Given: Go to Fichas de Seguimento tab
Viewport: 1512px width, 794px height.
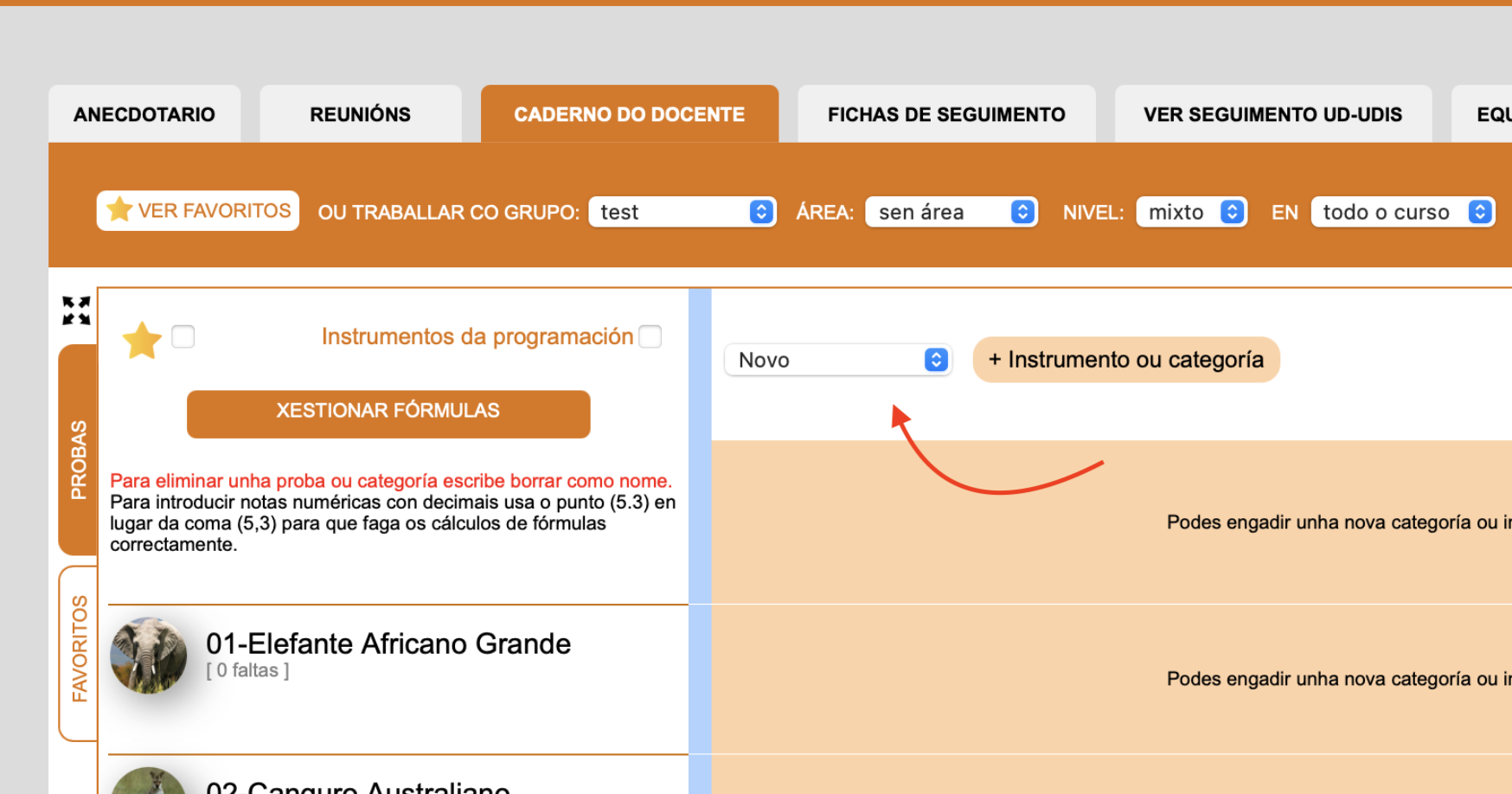Looking at the screenshot, I should (x=946, y=114).
